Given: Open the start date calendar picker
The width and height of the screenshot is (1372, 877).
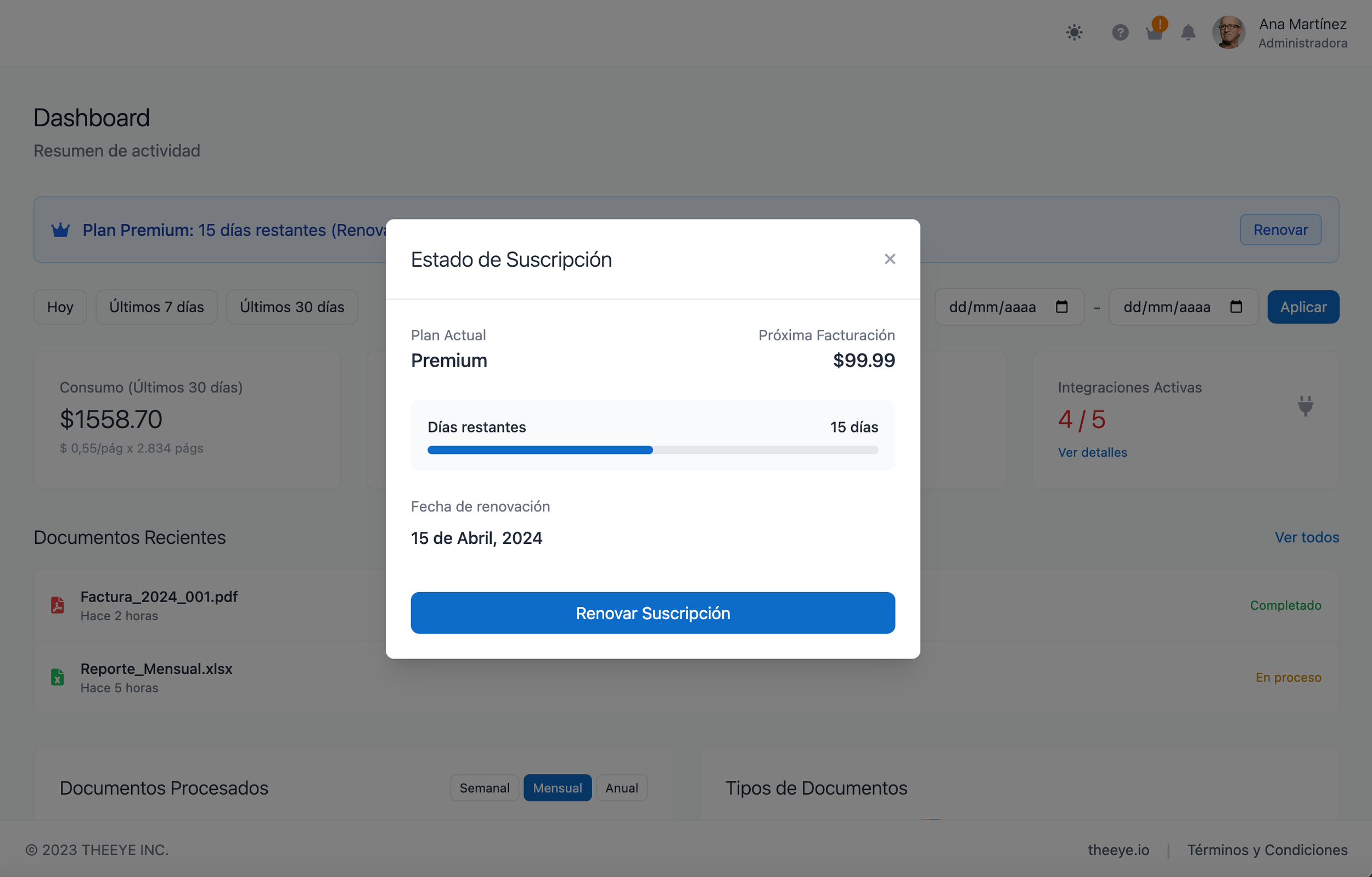Looking at the screenshot, I should [1061, 307].
